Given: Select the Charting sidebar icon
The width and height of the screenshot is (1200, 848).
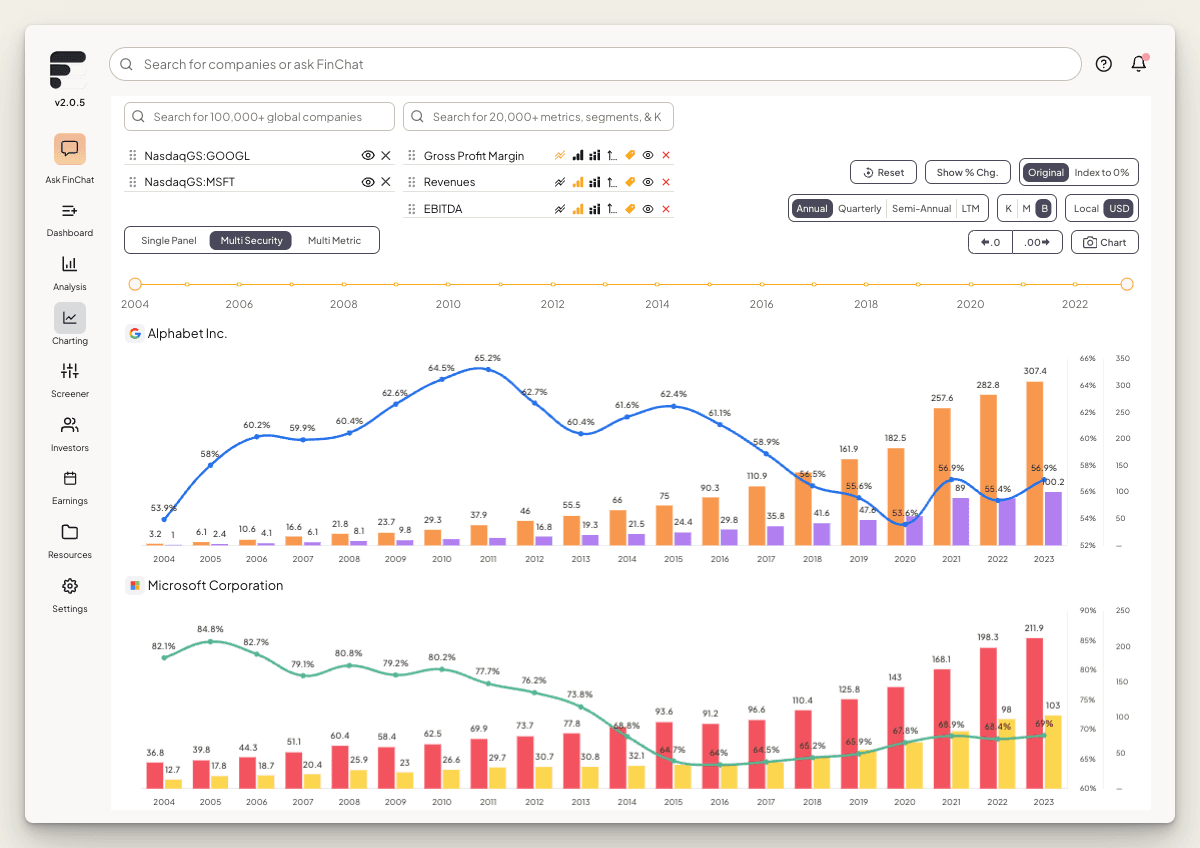Looking at the screenshot, I should pyautogui.click(x=70, y=318).
